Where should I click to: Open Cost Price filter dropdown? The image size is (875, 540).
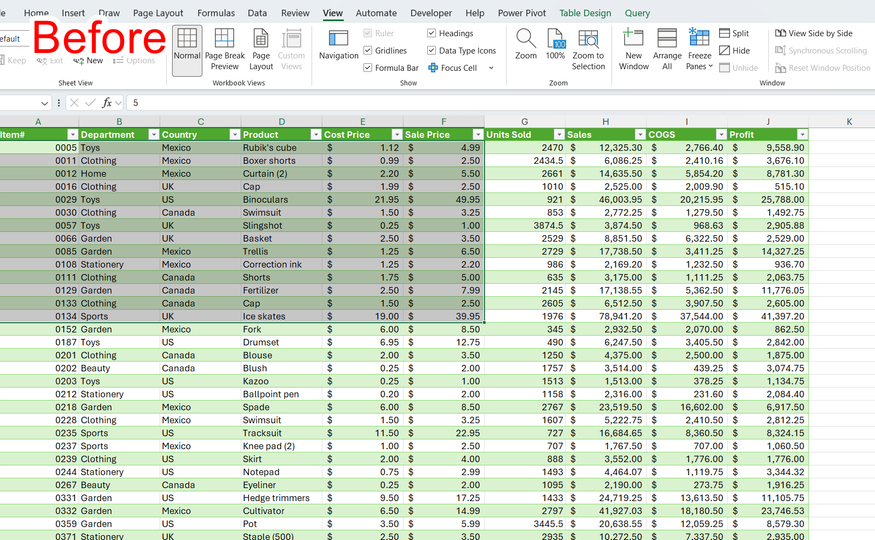[397, 134]
